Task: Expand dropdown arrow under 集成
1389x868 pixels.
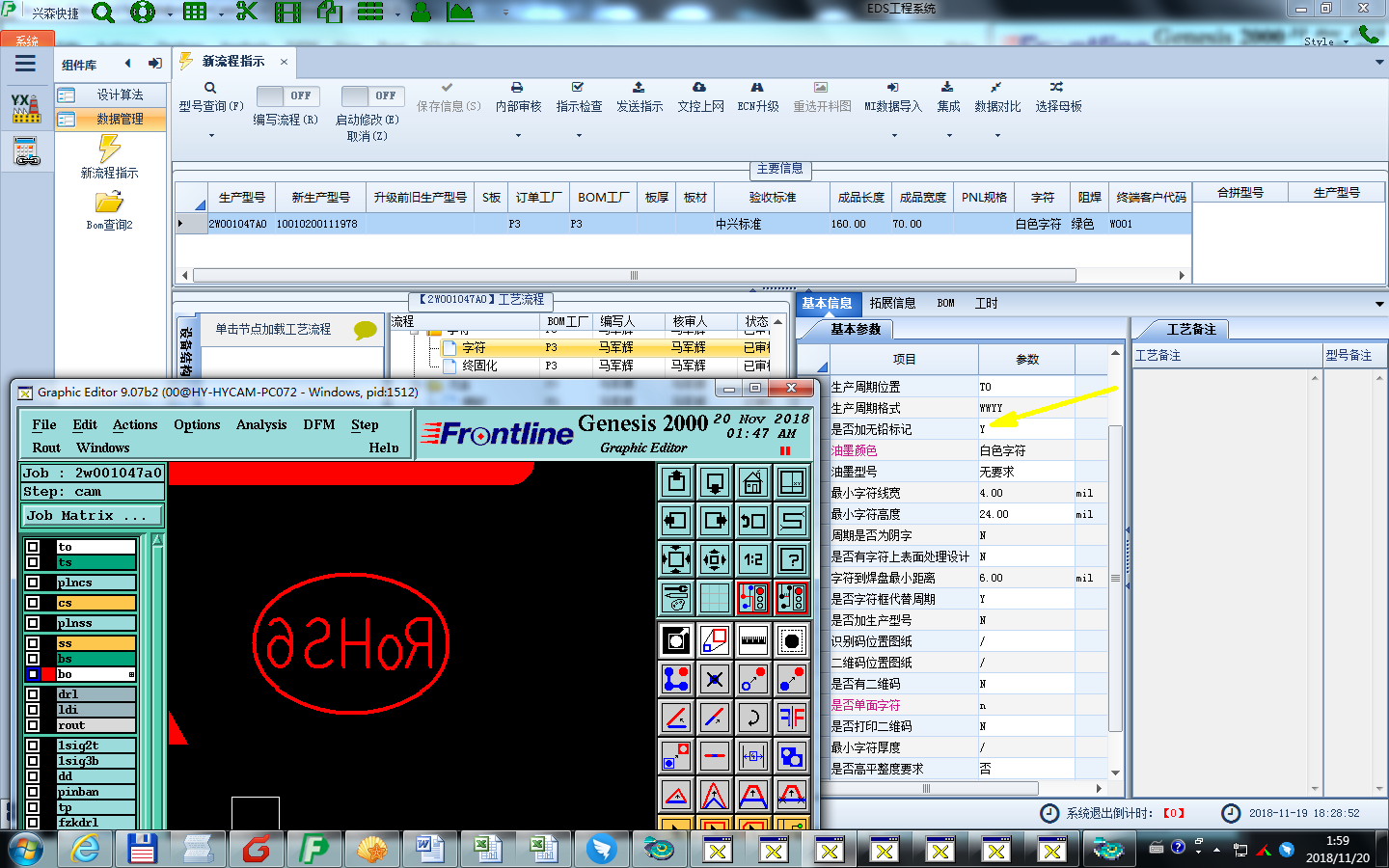Action: pos(949,136)
